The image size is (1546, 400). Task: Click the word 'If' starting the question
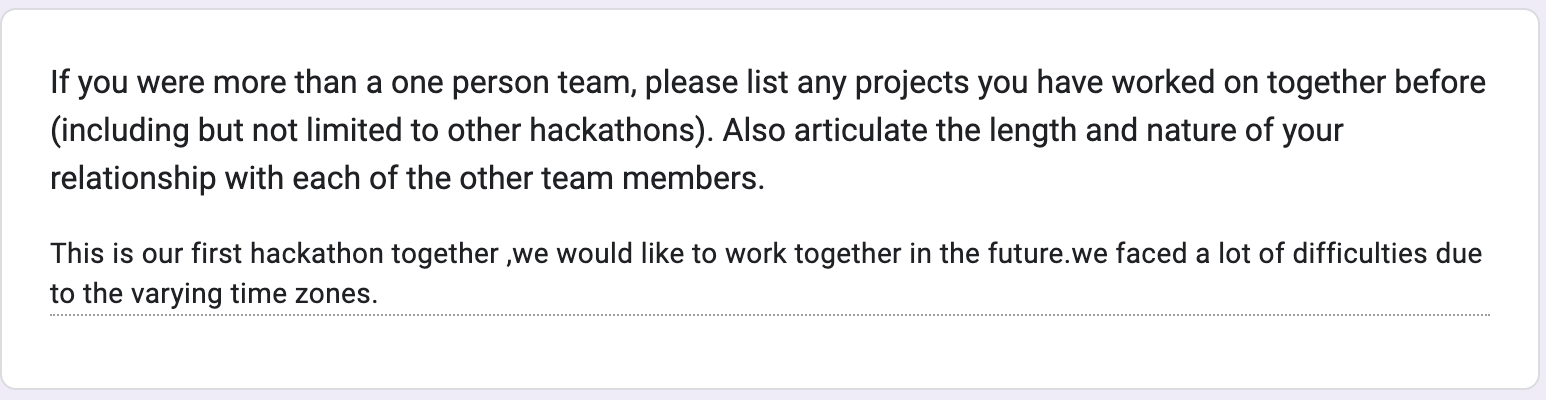pos(58,83)
